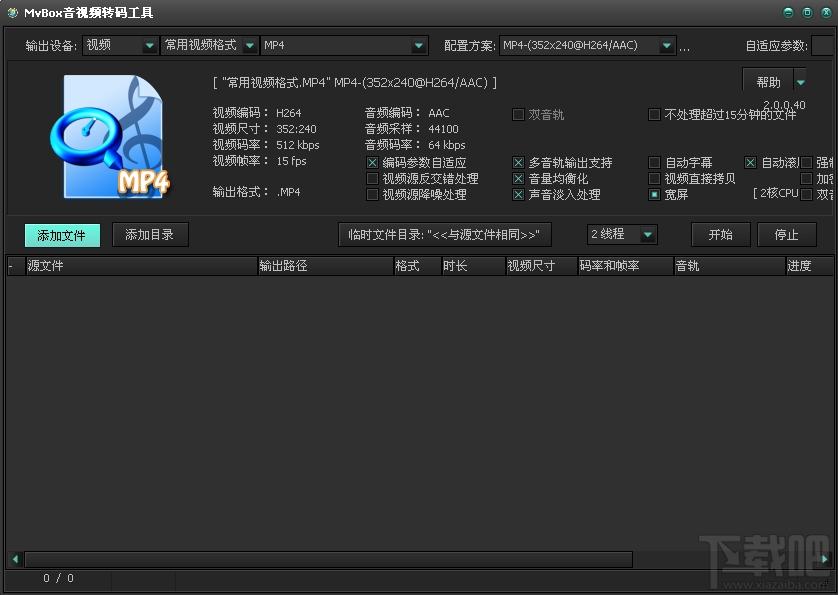Click the 帮助 button
The height and width of the screenshot is (595, 838).
768,82
